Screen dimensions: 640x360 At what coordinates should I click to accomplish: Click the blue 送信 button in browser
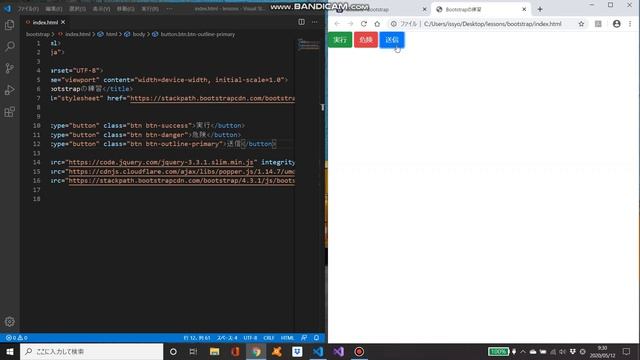pyautogui.click(x=392, y=40)
